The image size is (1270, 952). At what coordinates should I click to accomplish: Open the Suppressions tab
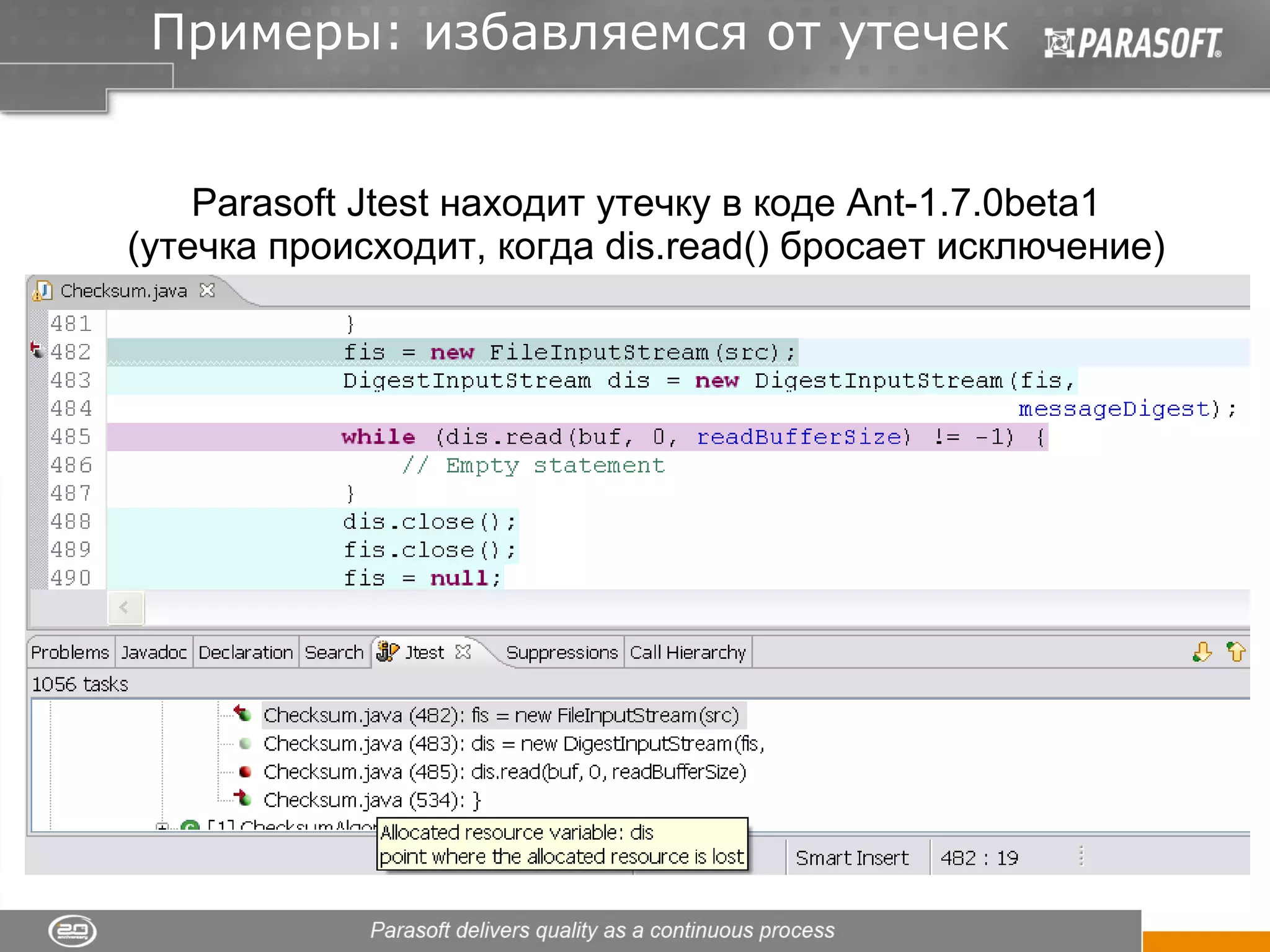click(562, 653)
